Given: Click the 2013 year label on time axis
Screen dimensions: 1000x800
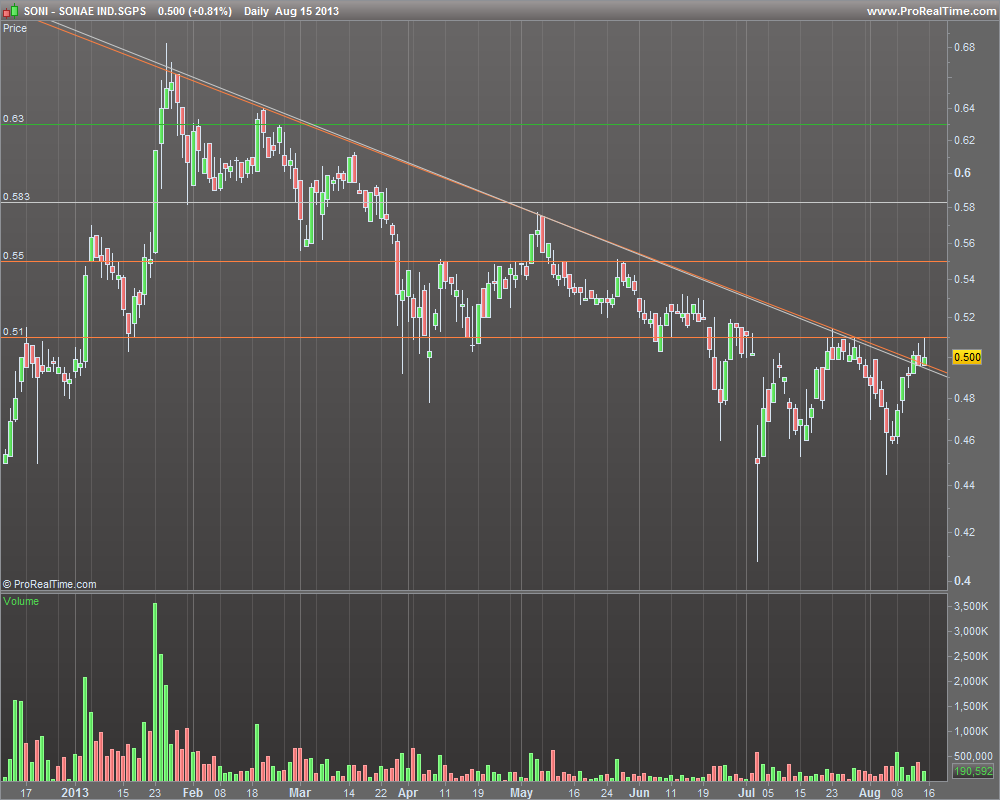Looking at the screenshot, I should pyautogui.click(x=75, y=792).
